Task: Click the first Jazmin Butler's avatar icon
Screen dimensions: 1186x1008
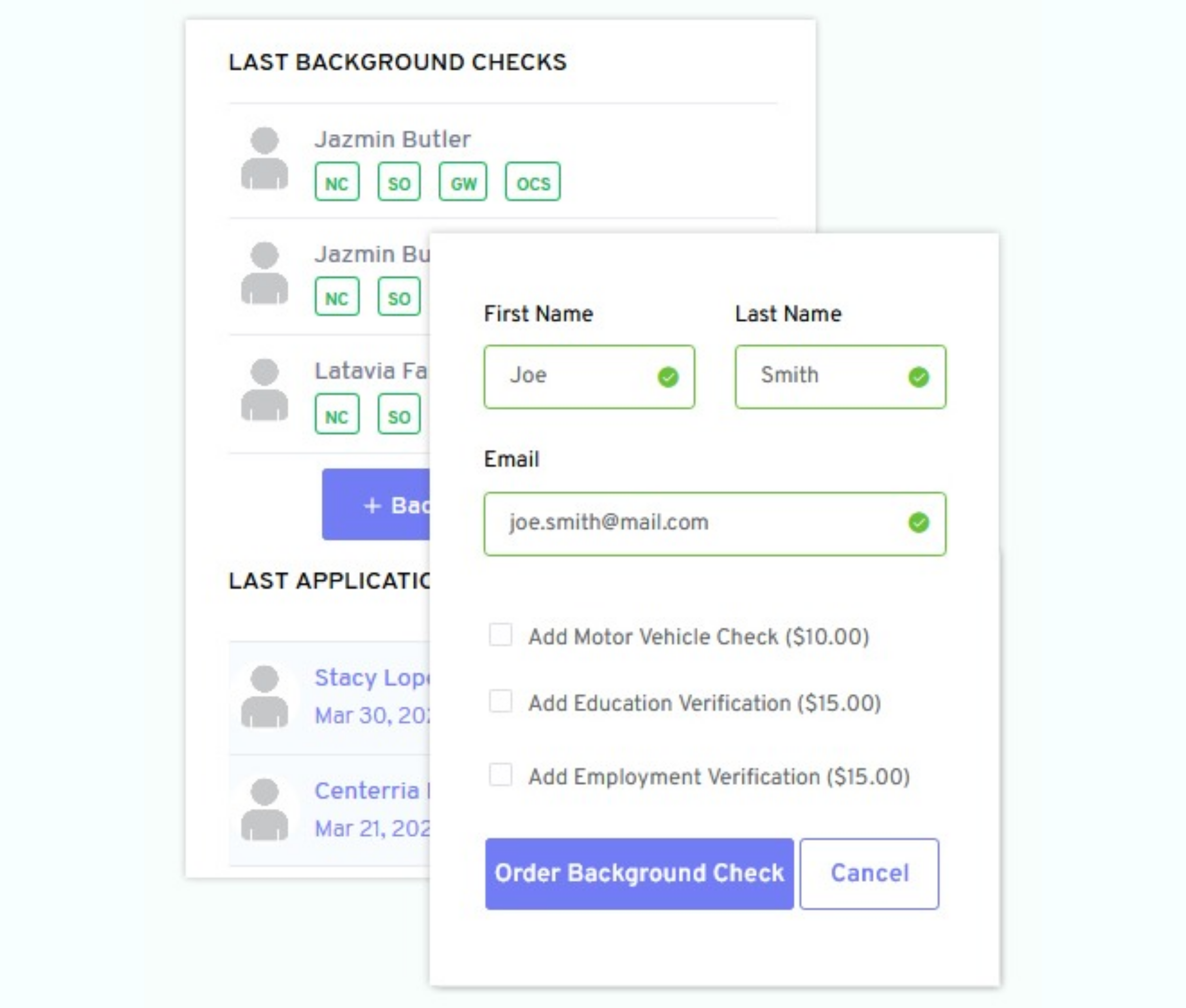Action: tap(264, 158)
